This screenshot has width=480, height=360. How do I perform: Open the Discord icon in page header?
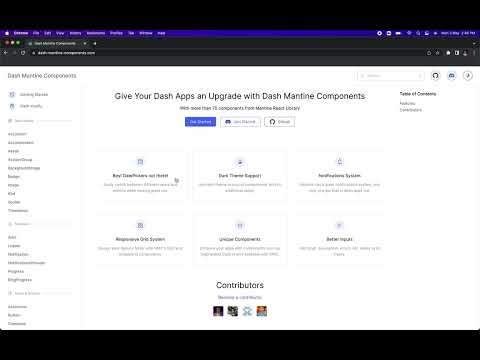tap(452, 76)
